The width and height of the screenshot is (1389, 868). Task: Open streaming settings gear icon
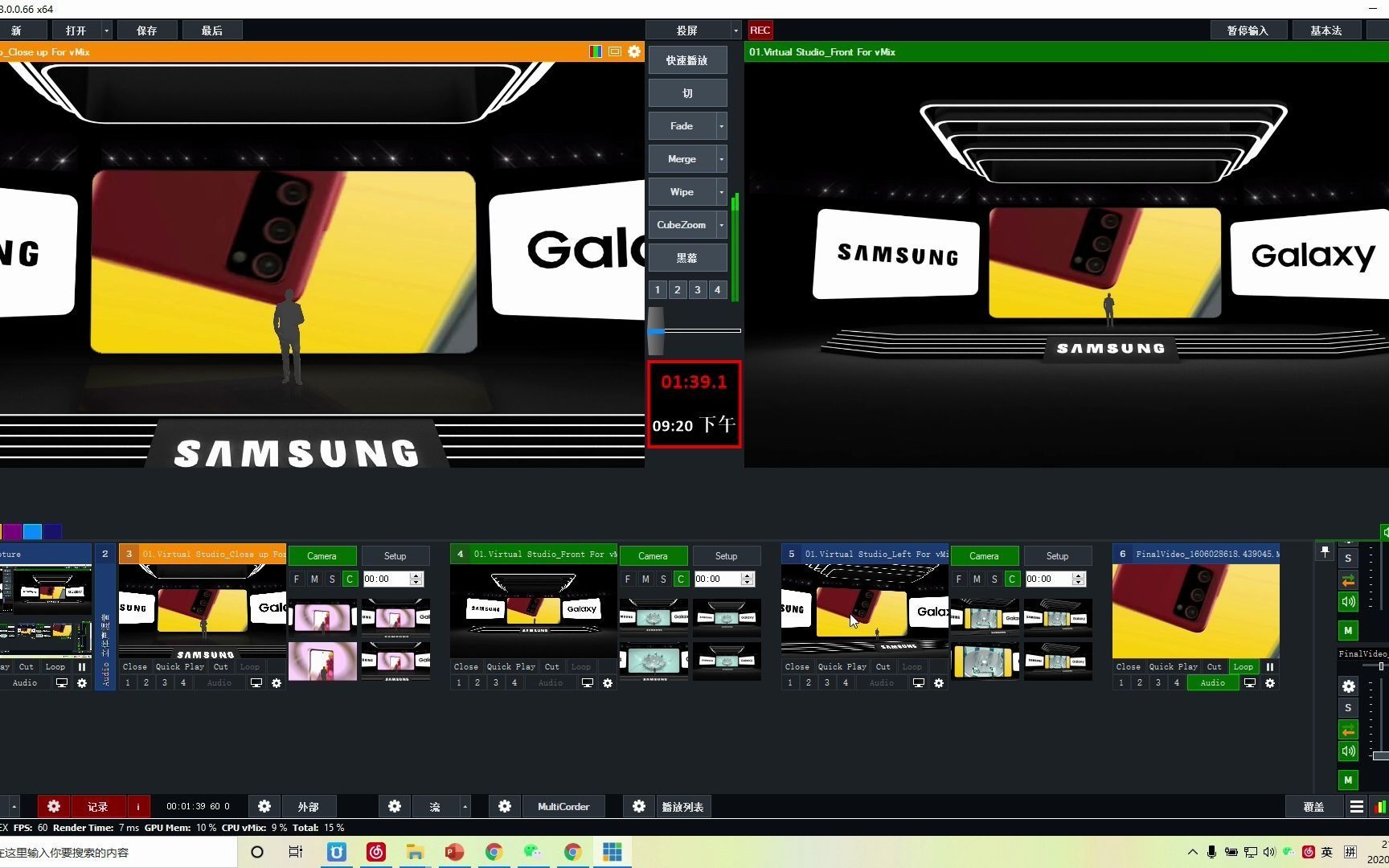point(395,806)
